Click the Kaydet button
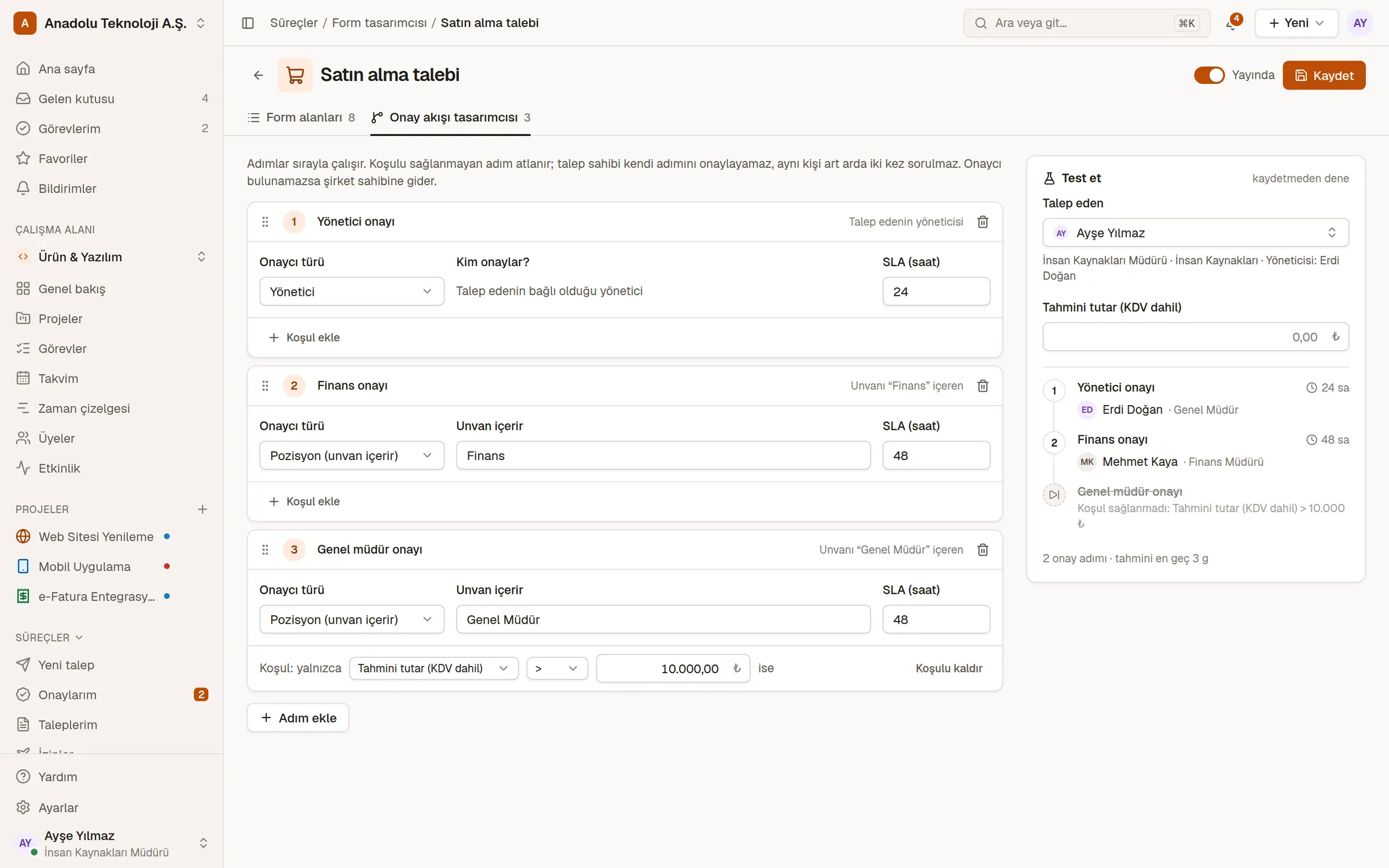This screenshot has width=1389, height=868. [1324, 75]
